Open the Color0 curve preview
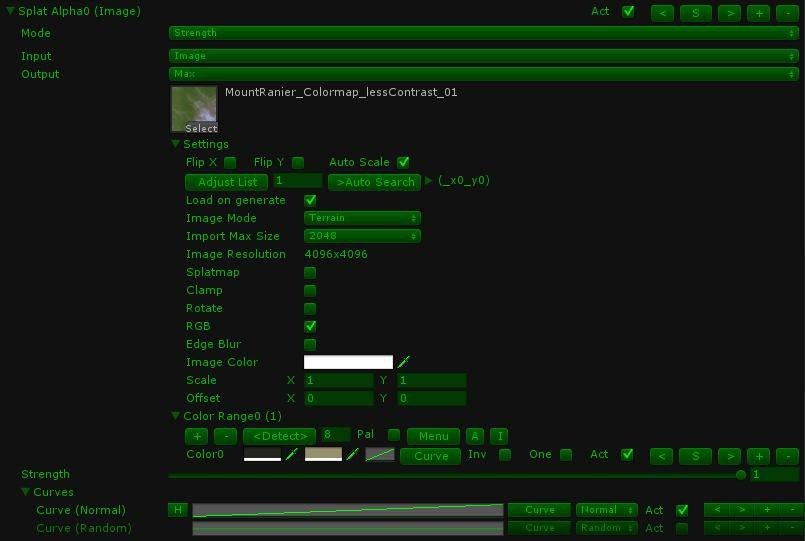Viewport: 805px width, 541px height. pos(380,454)
